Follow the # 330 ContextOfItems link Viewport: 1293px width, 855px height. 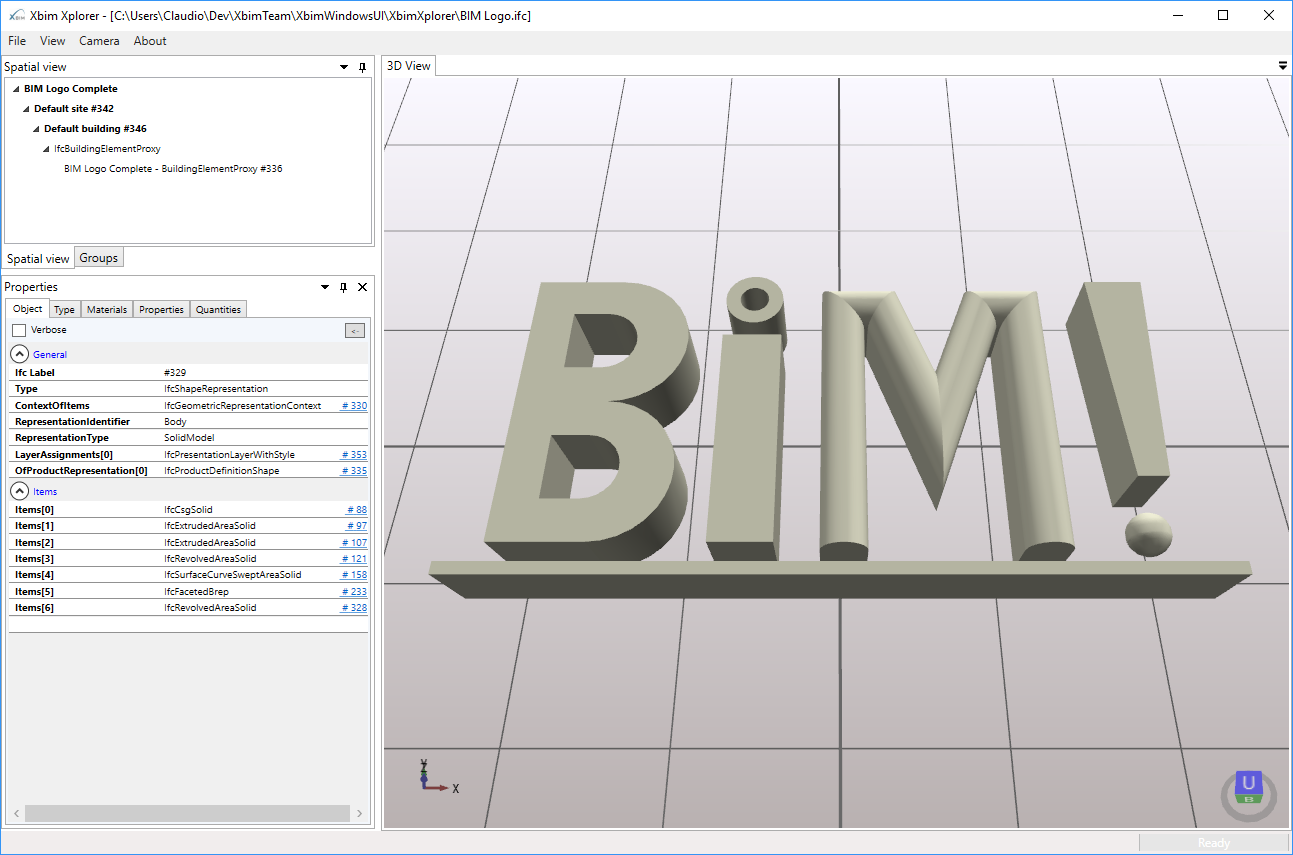[x=354, y=406]
